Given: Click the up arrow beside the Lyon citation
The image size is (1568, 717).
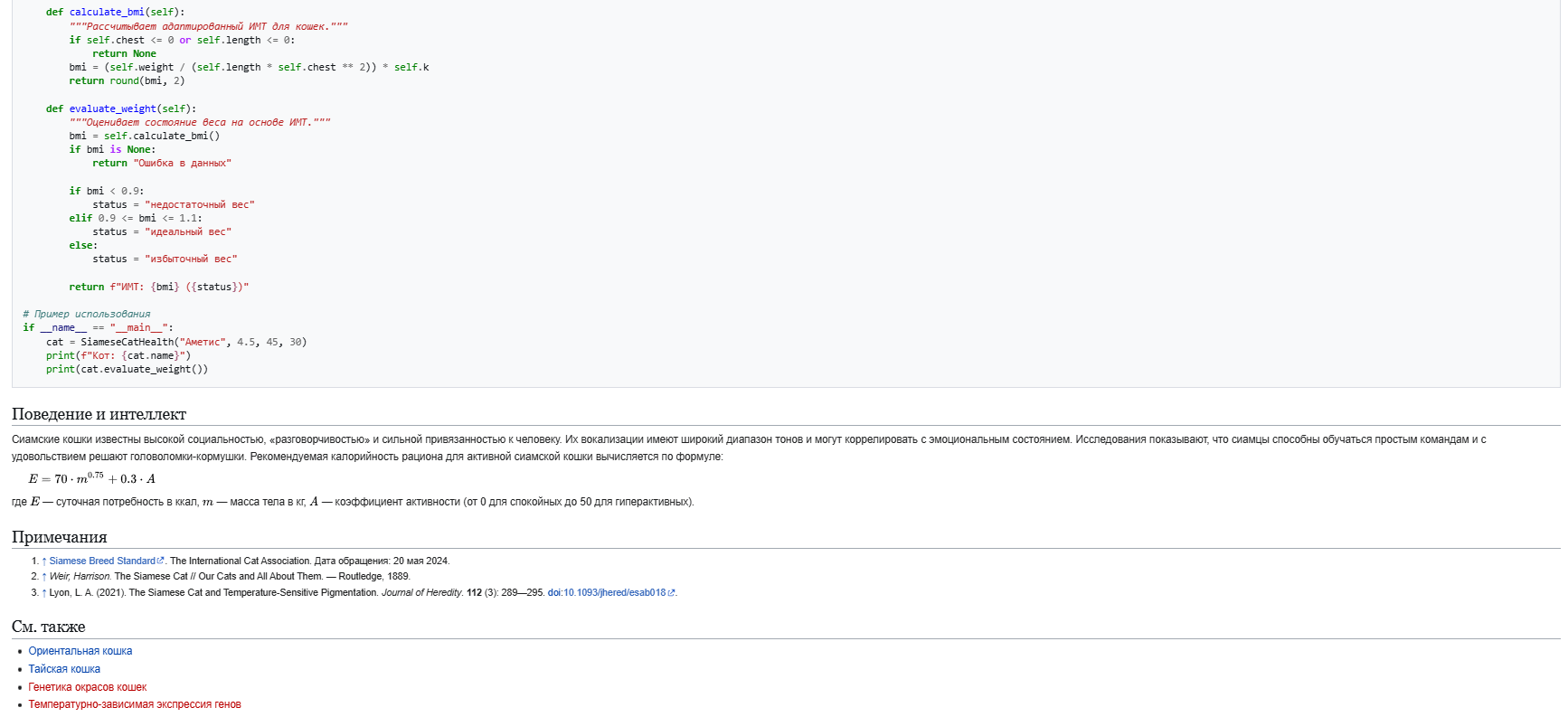Looking at the screenshot, I should (44, 593).
